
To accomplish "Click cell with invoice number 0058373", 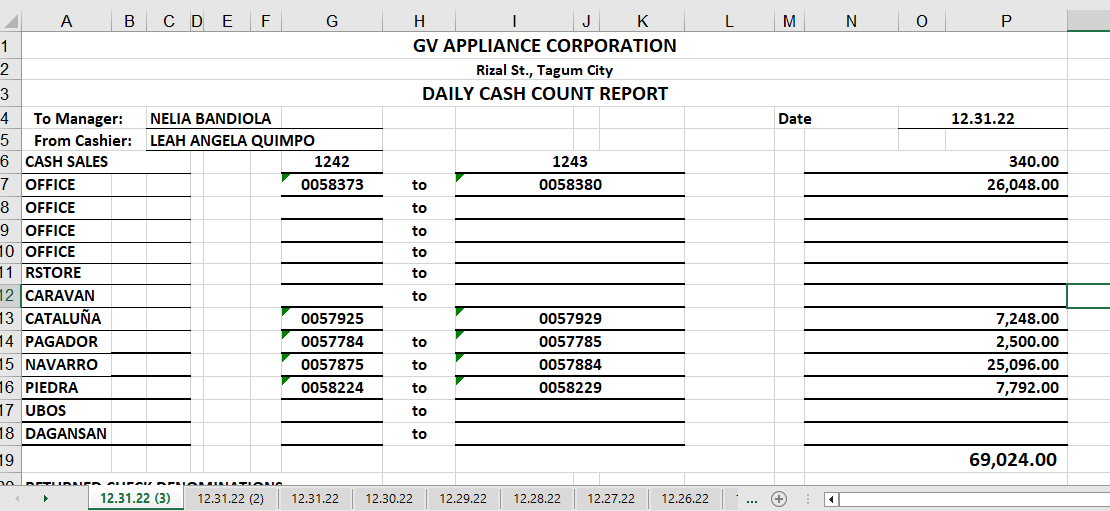I will pos(332,185).
